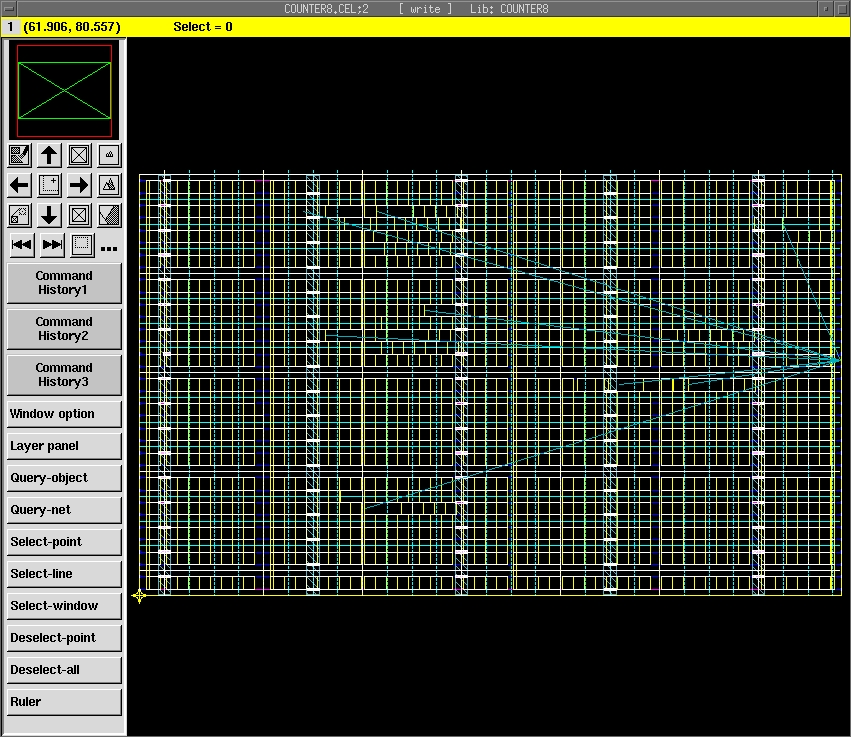Open Command History2 panel

(64, 329)
